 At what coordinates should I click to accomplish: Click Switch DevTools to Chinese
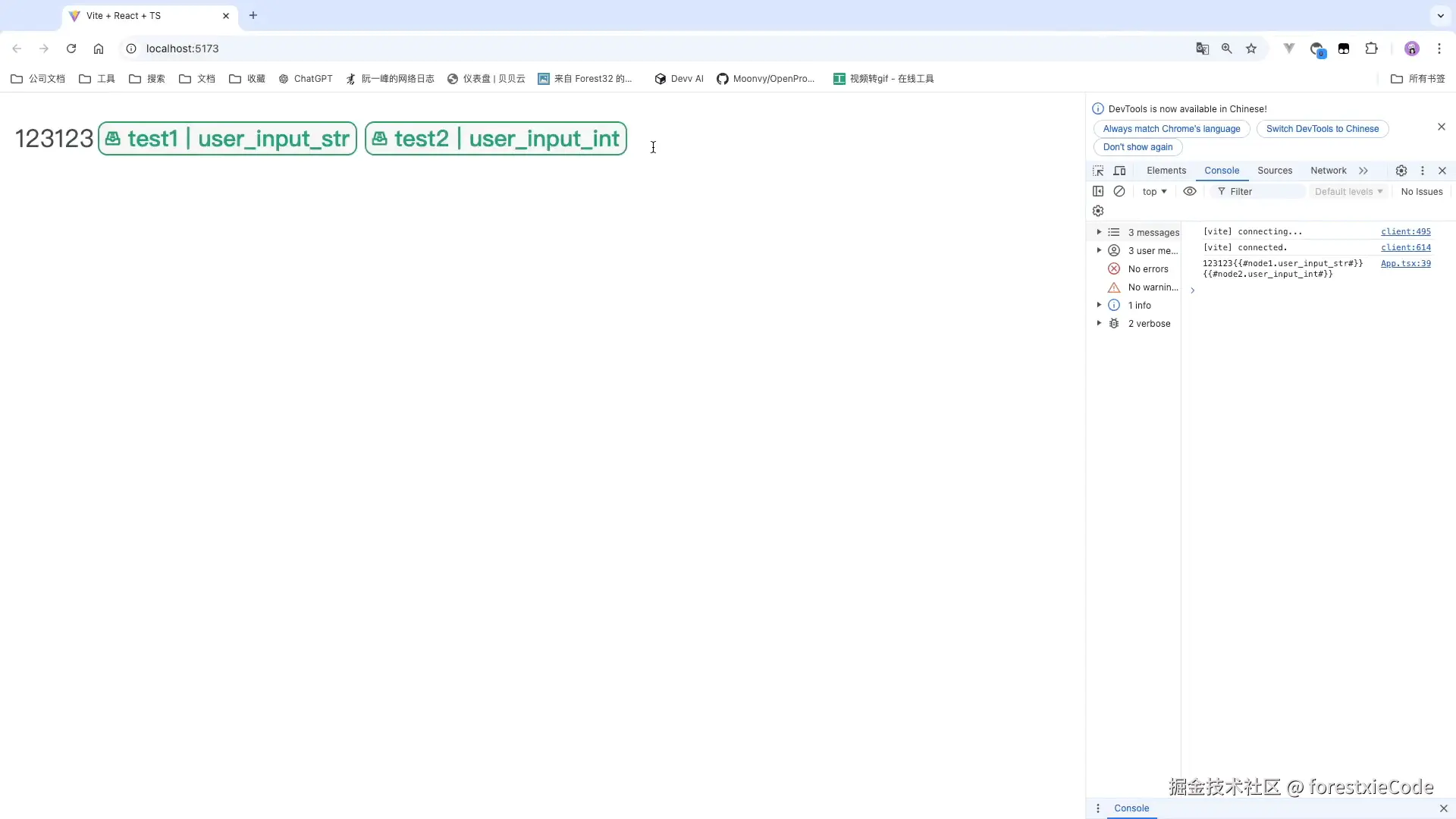[1323, 129]
